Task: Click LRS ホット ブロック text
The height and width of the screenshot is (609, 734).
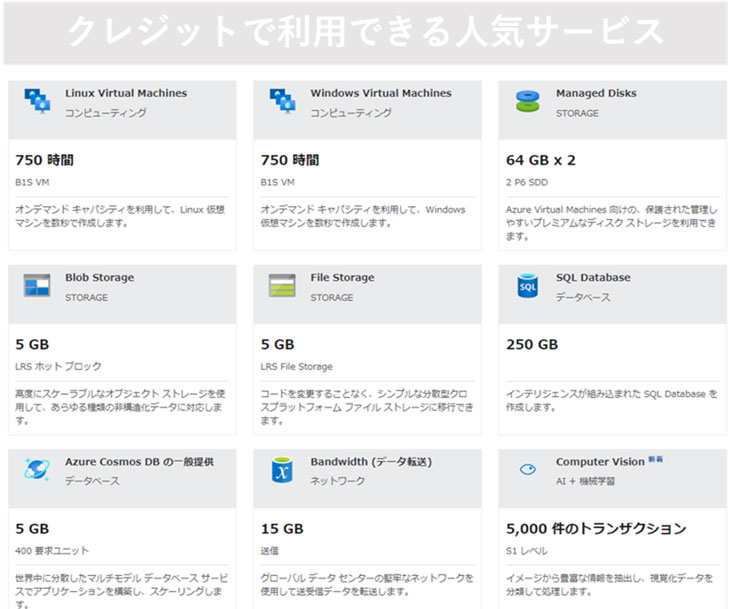Action: tap(58, 367)
